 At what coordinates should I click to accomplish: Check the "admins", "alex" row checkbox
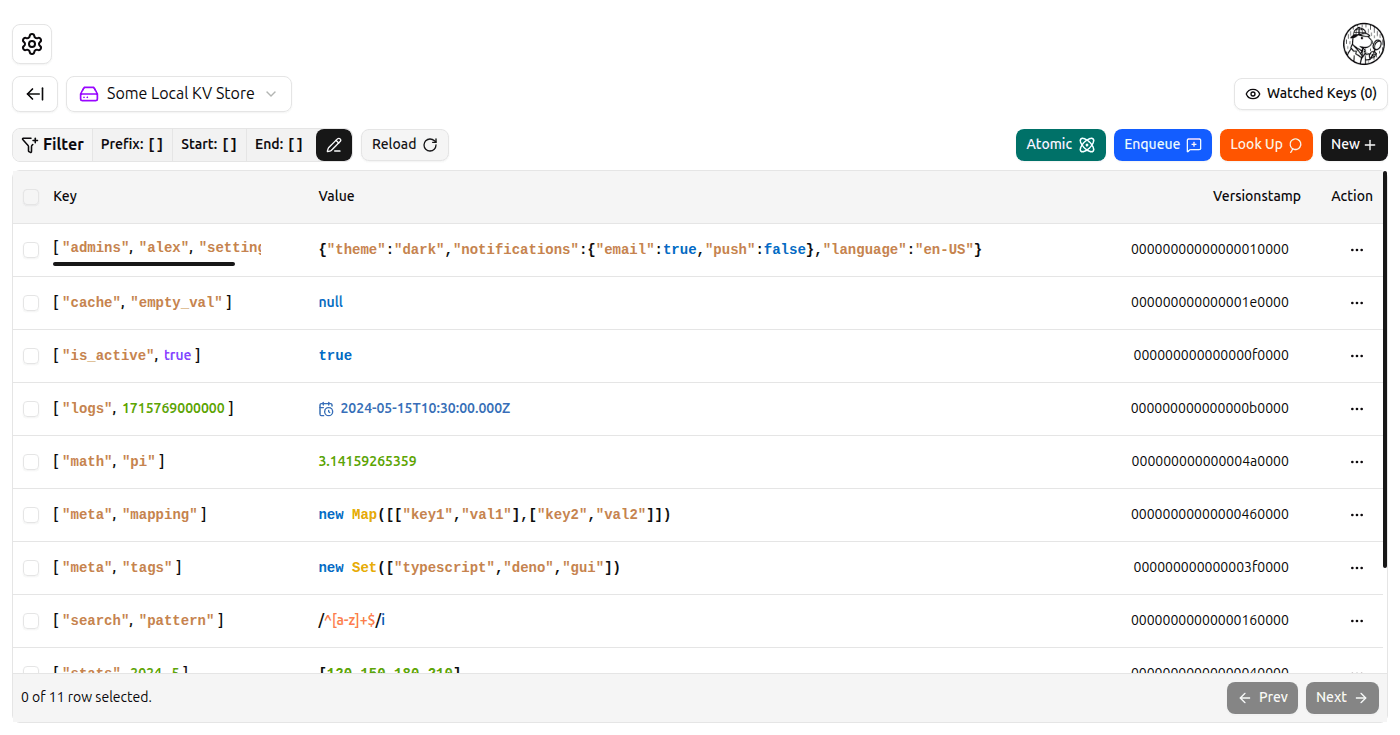point(31,250)
